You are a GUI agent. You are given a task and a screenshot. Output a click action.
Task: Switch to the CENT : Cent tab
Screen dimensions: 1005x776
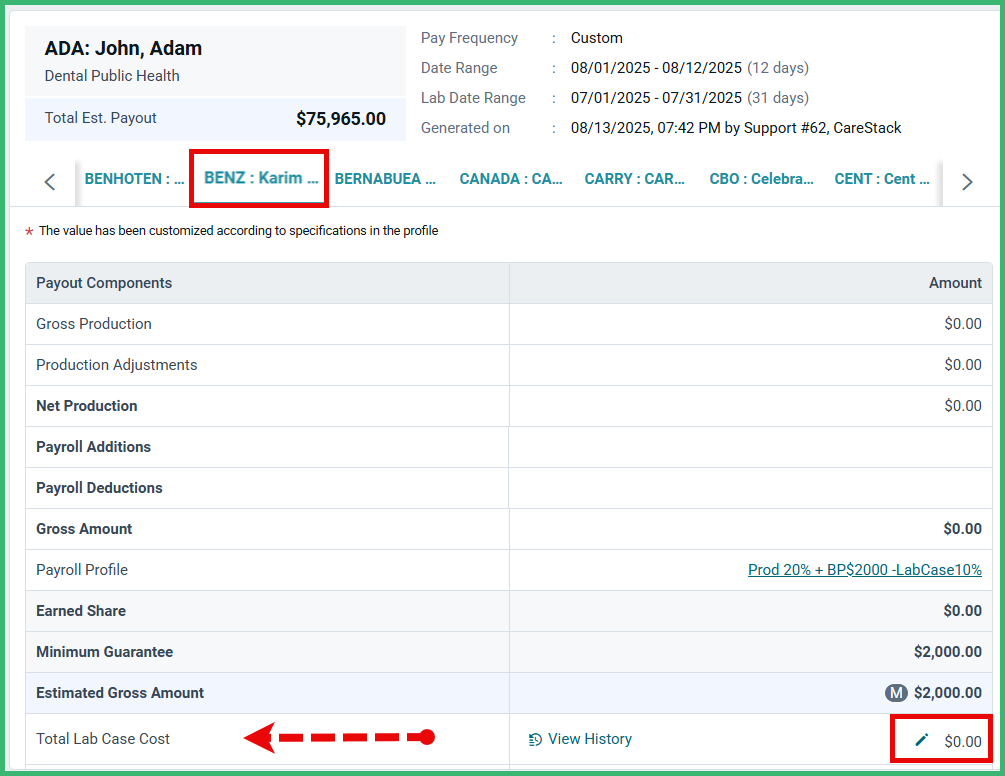point(882,179)
